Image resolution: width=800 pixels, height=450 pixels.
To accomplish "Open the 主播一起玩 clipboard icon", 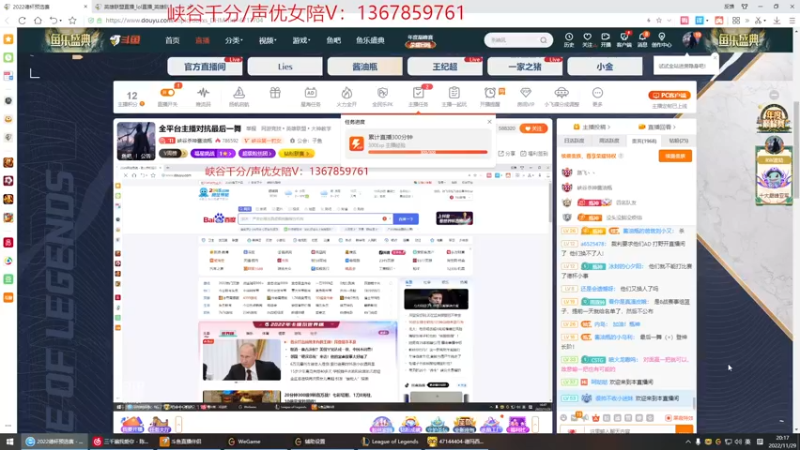I will tap(454, 93).
